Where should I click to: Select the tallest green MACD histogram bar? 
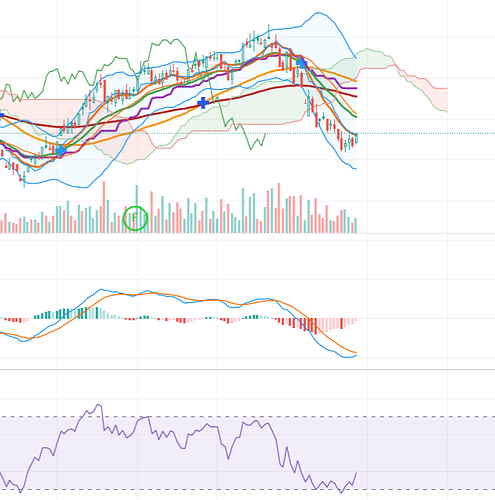97,313
